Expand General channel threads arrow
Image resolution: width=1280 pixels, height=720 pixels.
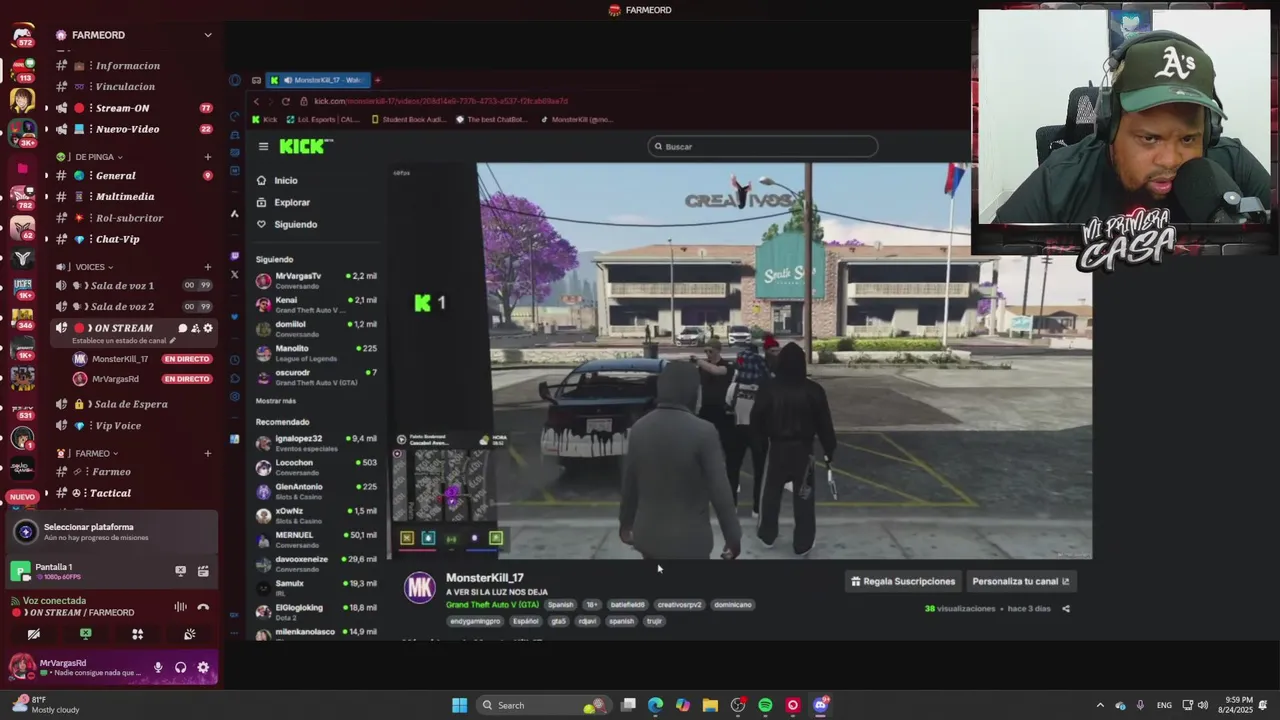coord(46,176)
